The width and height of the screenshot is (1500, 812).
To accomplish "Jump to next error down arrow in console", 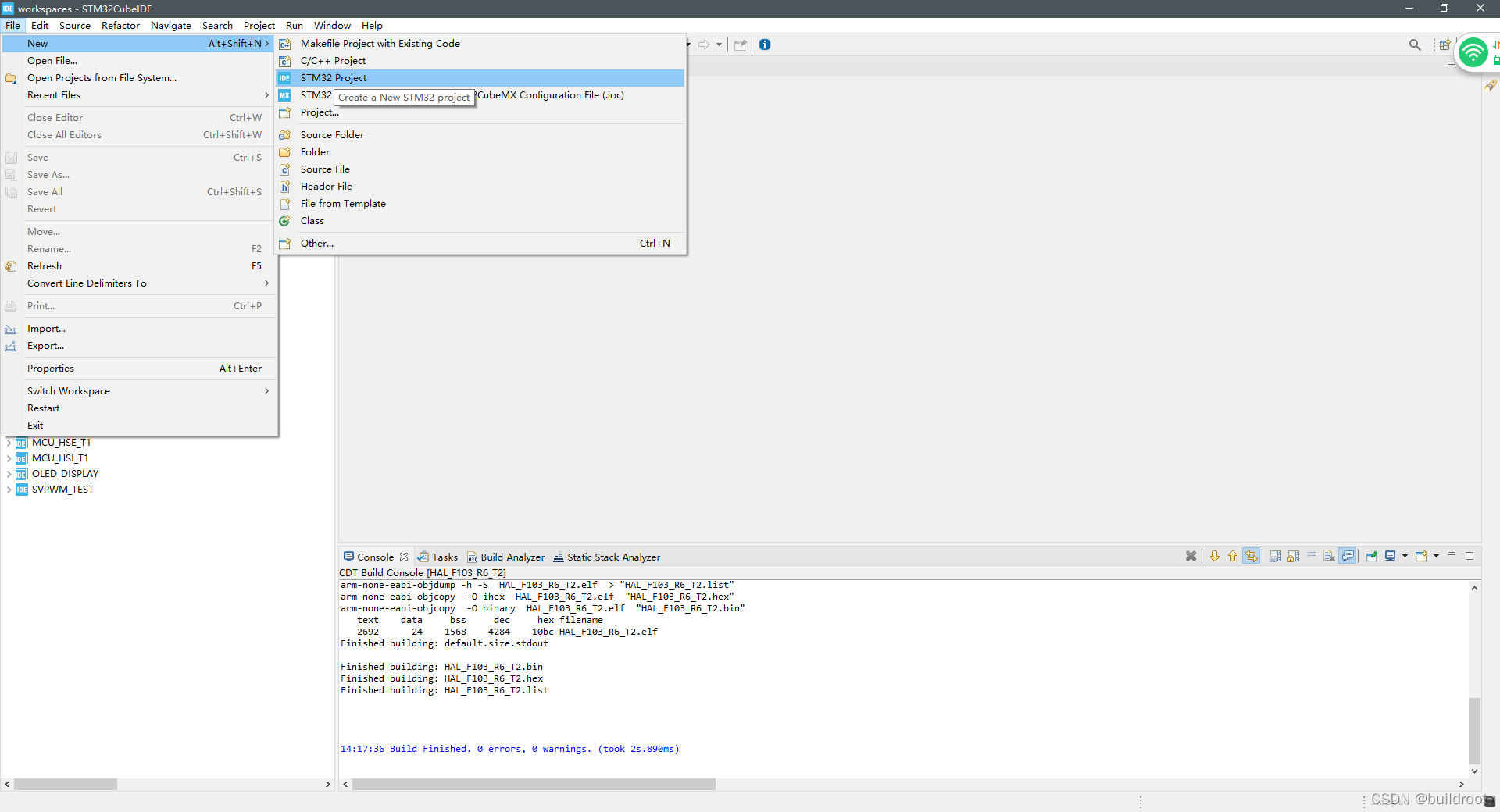I will [1215, 556].
